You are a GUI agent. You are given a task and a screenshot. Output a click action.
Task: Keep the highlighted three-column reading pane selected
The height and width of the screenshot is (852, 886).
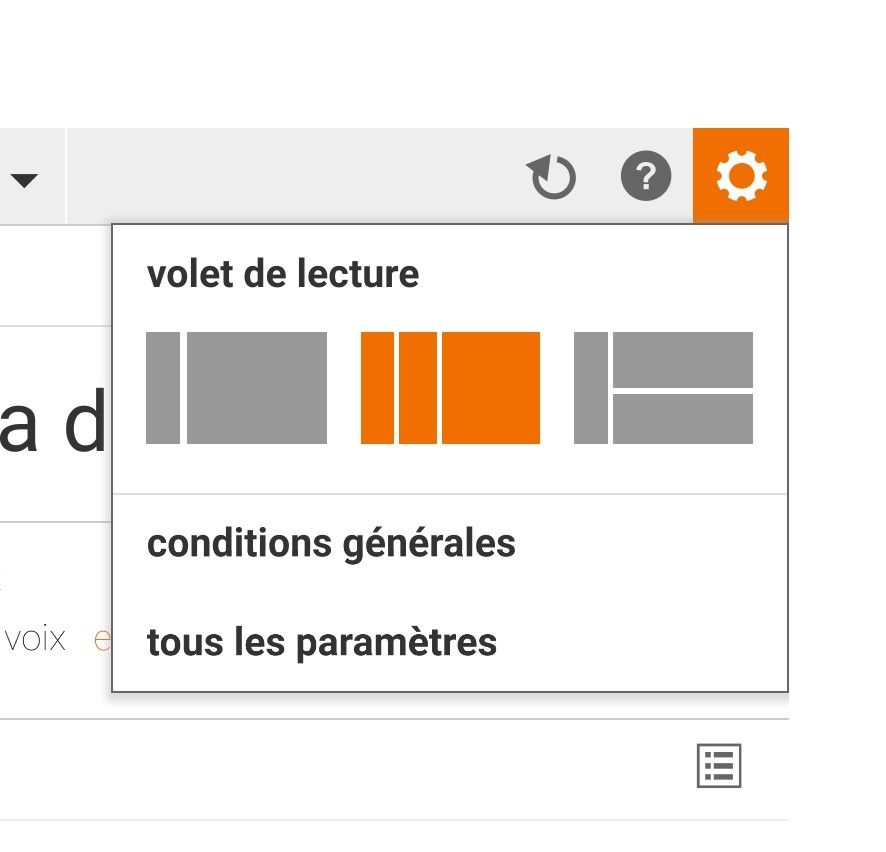(450, 388)
